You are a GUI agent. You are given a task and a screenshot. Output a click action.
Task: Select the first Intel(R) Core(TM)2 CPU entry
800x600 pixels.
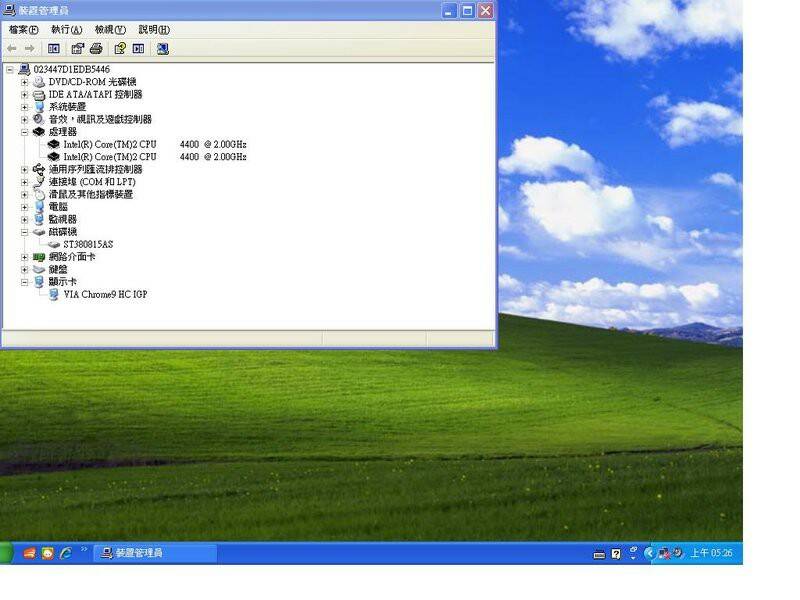click(x=155, y=144)
